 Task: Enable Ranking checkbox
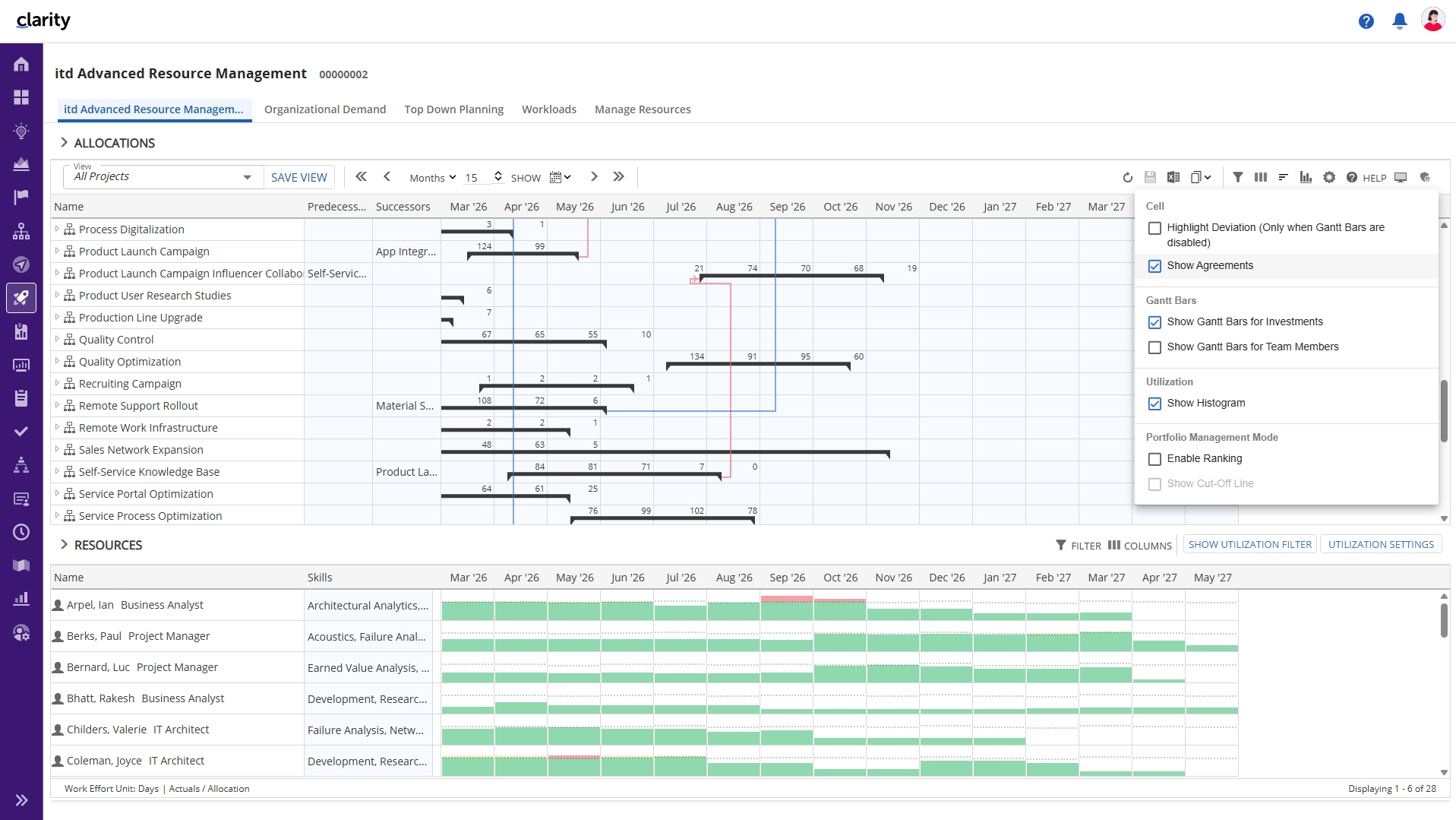click(x=1154, y=459)
